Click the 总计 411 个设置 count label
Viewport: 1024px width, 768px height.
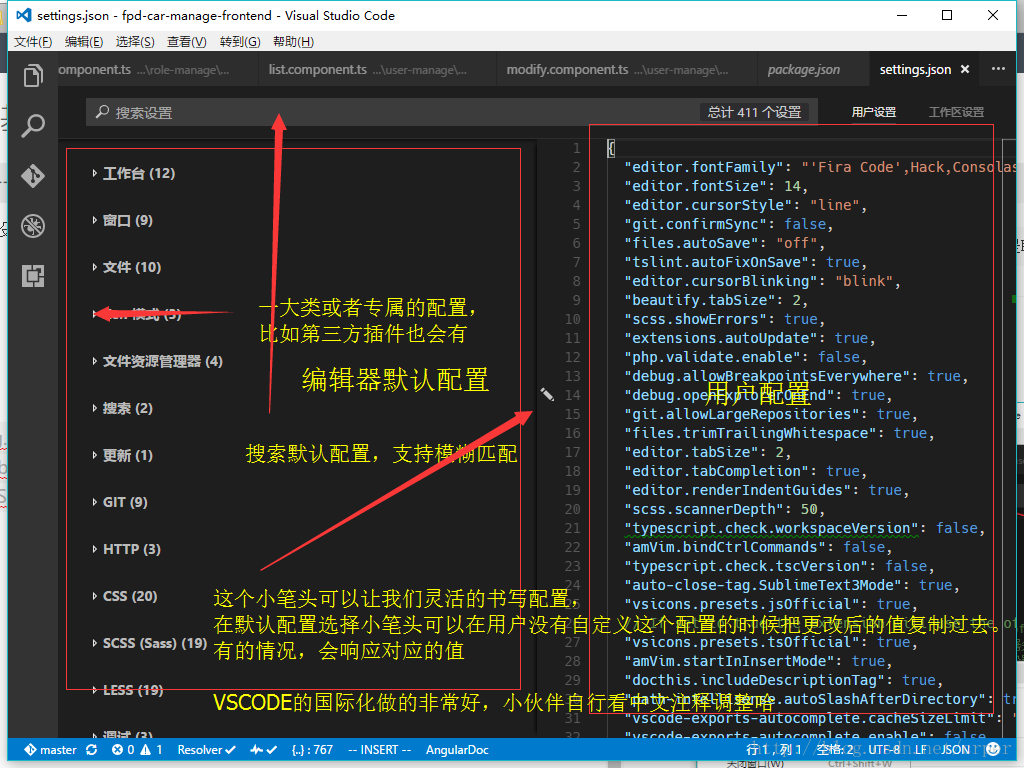click(x=754, y=112)
